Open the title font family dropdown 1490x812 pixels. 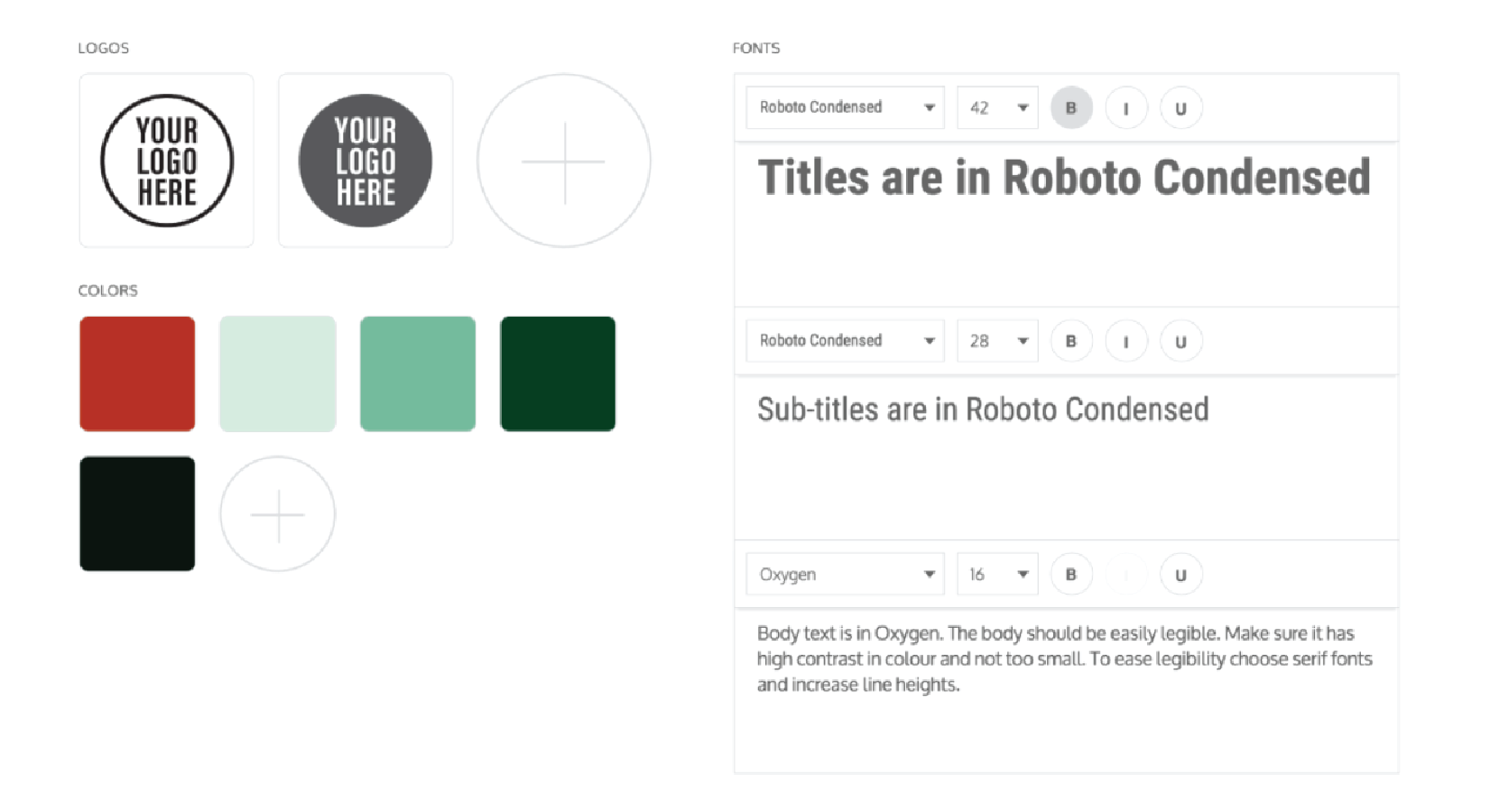click(x=846, y=107)
